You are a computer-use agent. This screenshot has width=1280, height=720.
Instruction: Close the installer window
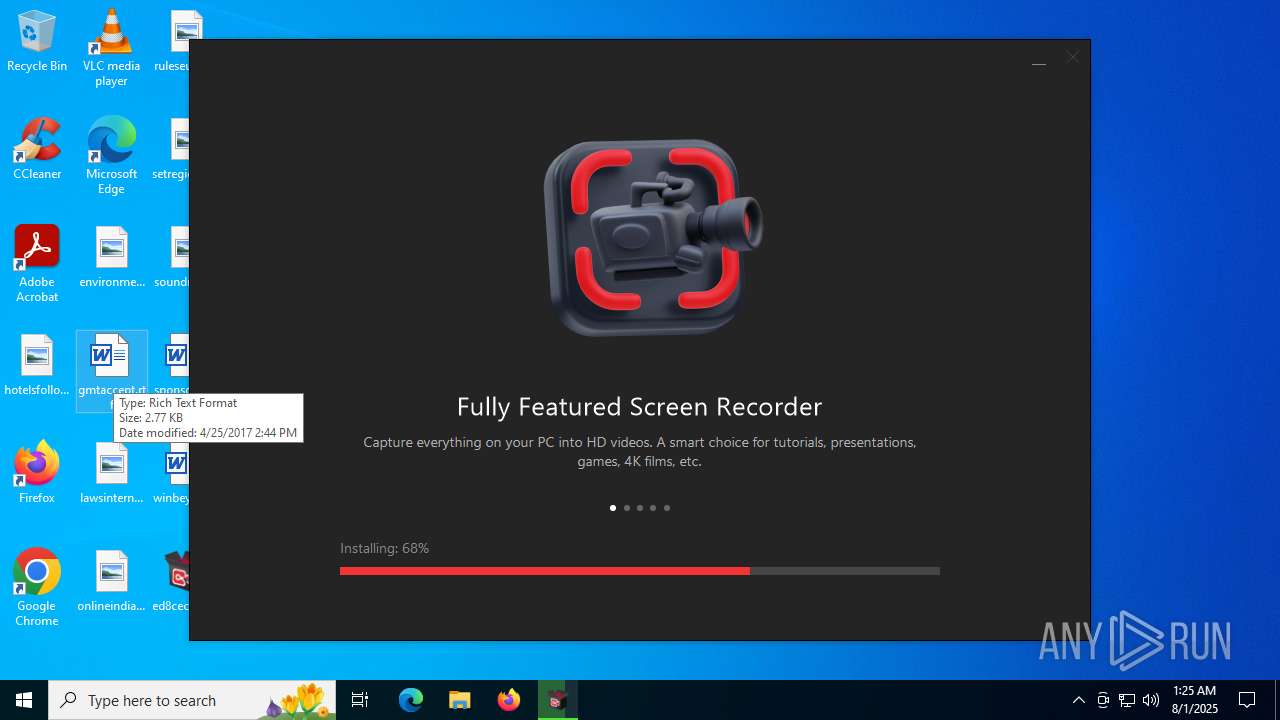pyautogui.click(x=1072, y=58)
